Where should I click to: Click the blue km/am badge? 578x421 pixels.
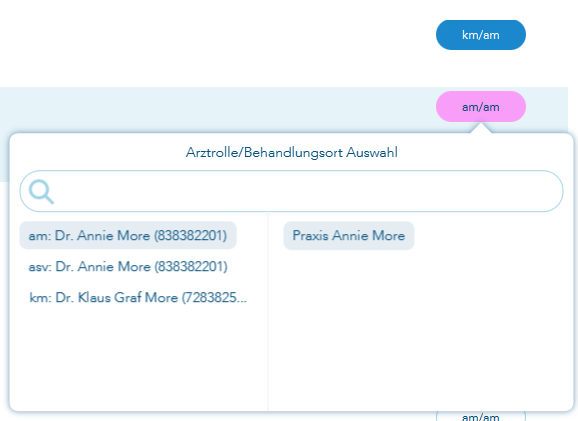[481, 35]
